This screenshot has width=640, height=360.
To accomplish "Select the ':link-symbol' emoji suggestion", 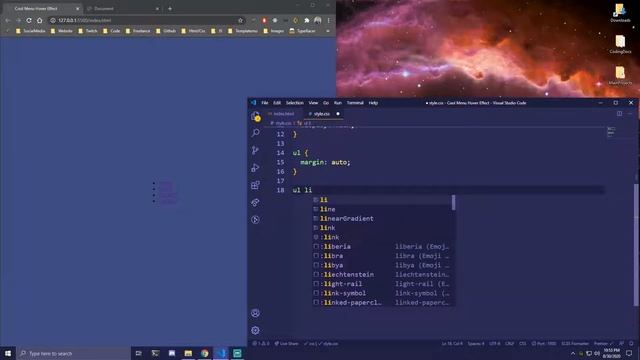I will click(384, 293).
